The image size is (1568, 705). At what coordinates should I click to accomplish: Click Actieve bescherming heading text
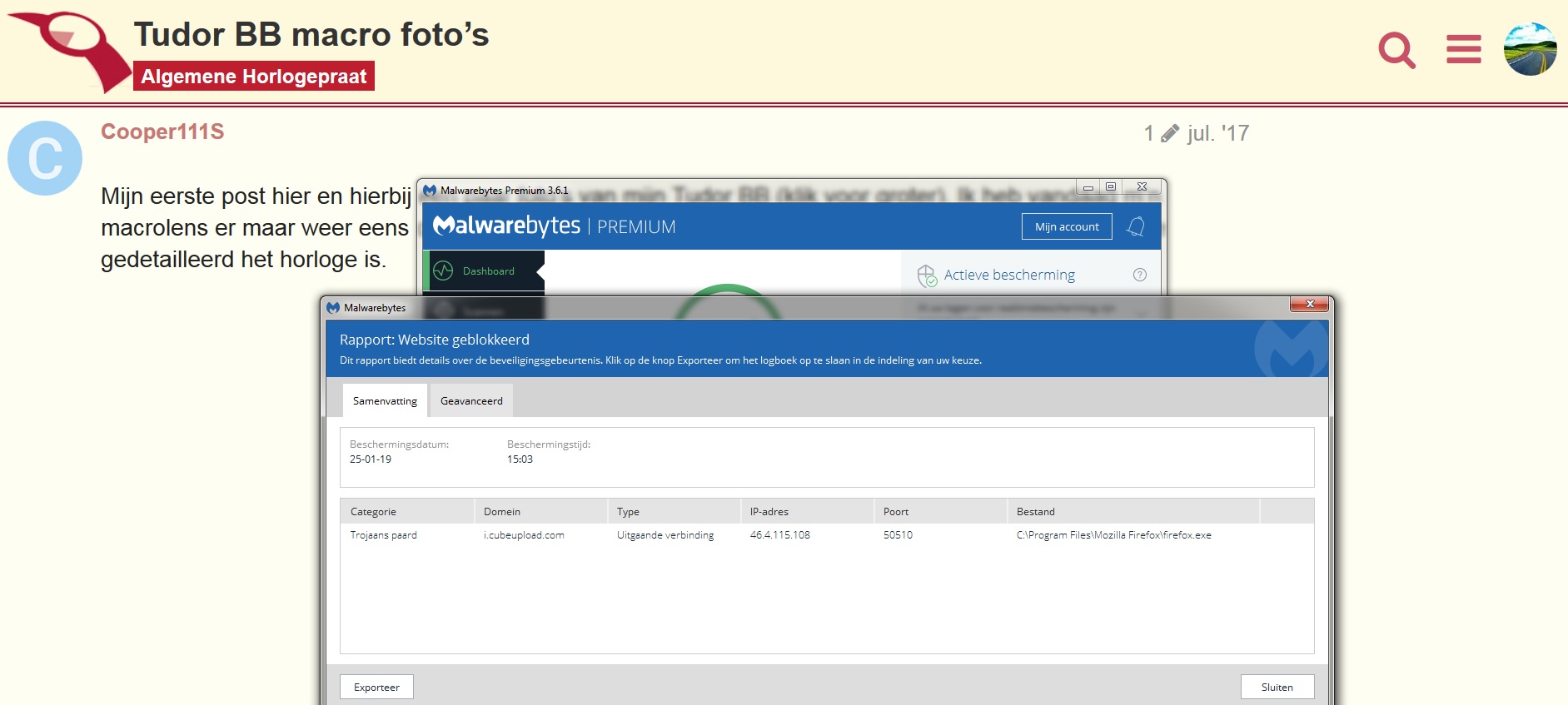coord(1009,275)
